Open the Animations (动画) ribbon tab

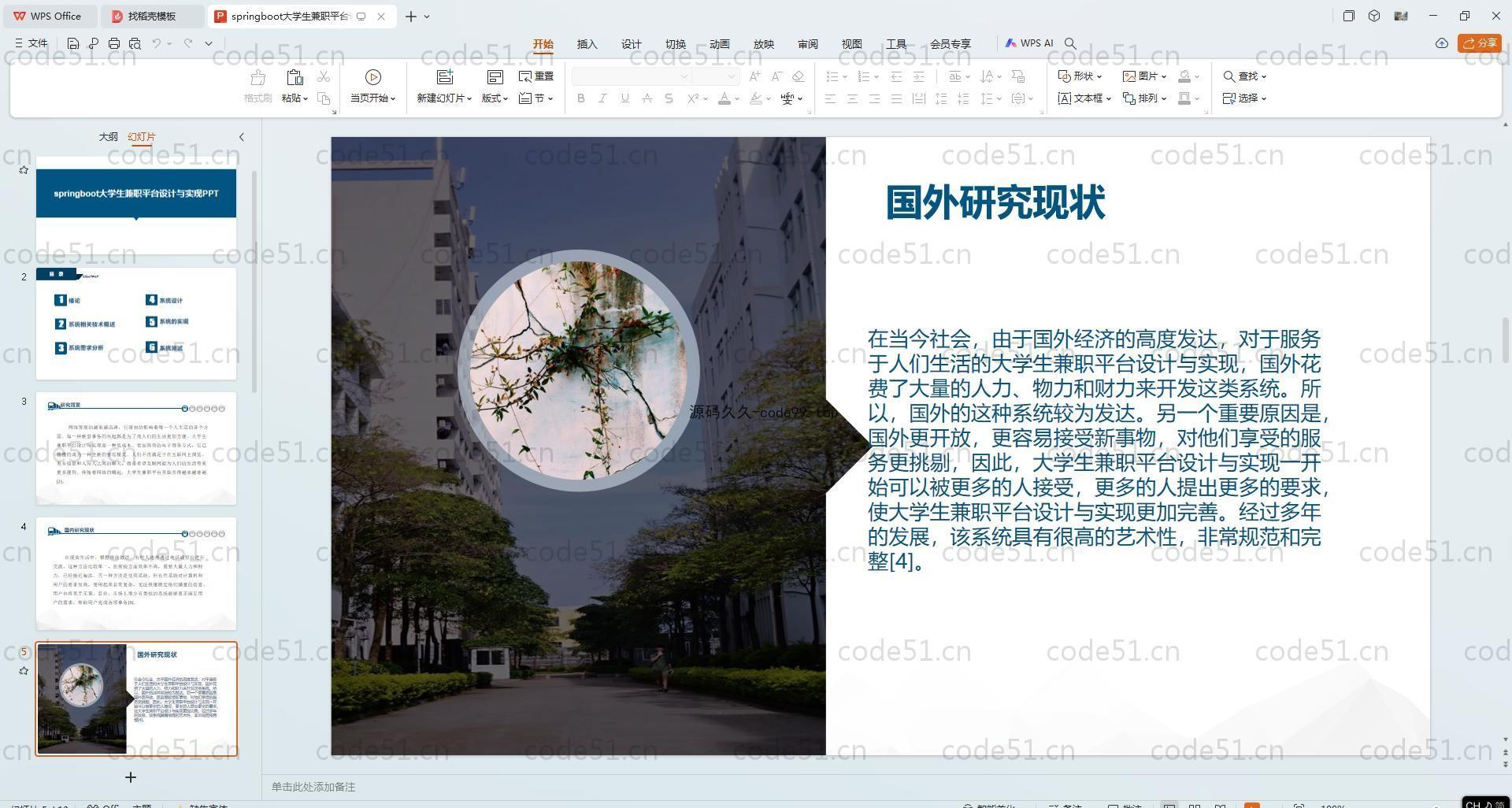(x=719, y=44)
